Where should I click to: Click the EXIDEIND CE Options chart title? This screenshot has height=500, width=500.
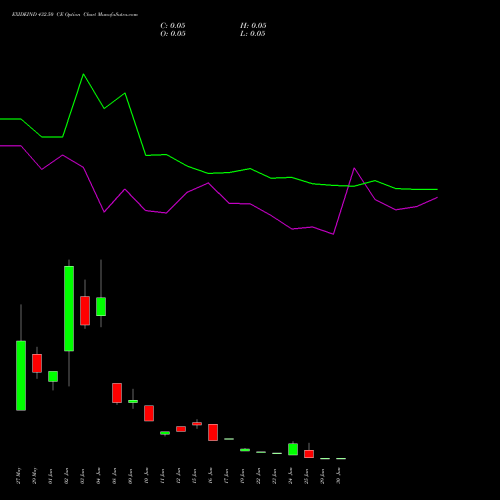(x=75, y=15)
